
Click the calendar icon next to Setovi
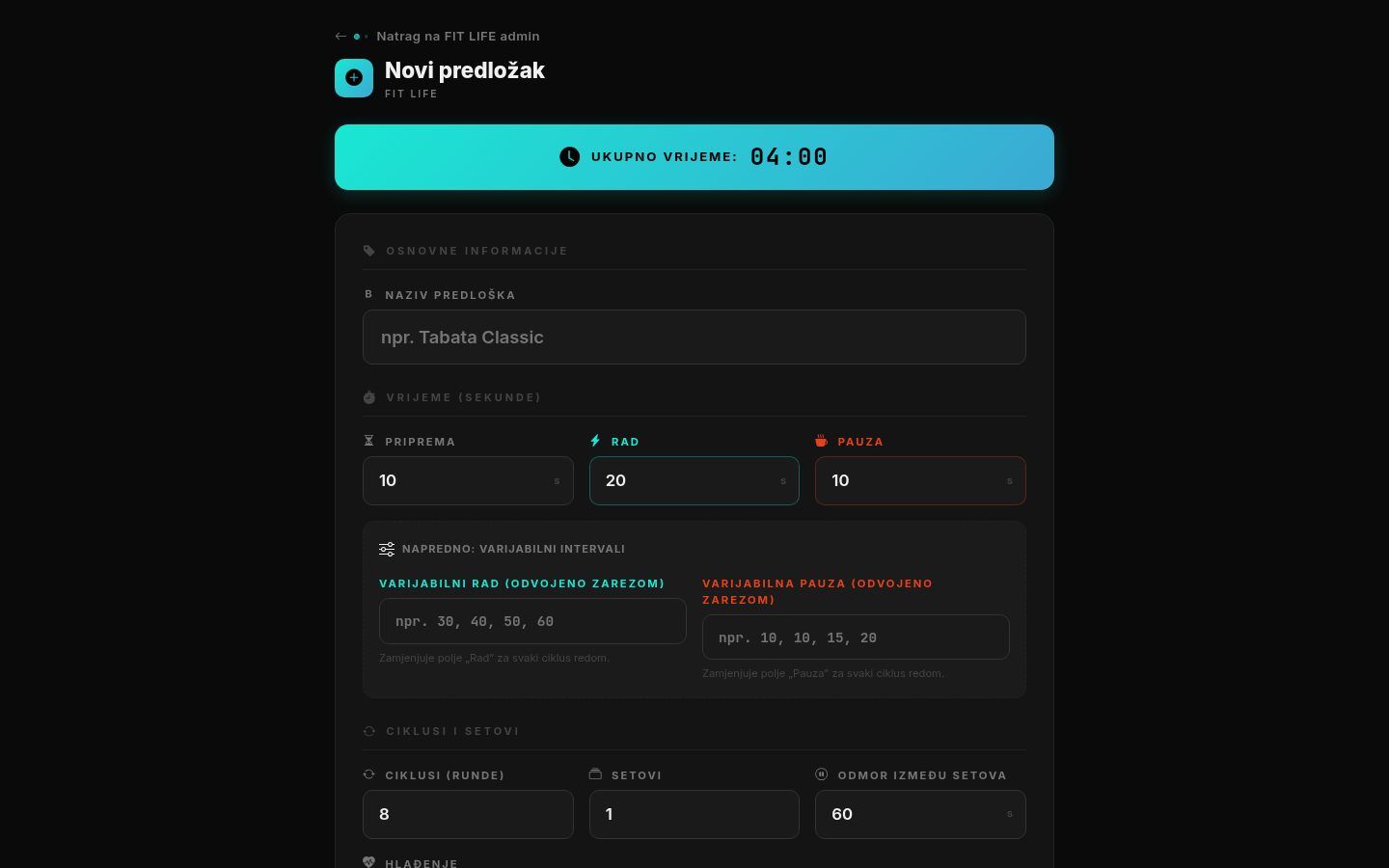(595, 774)
